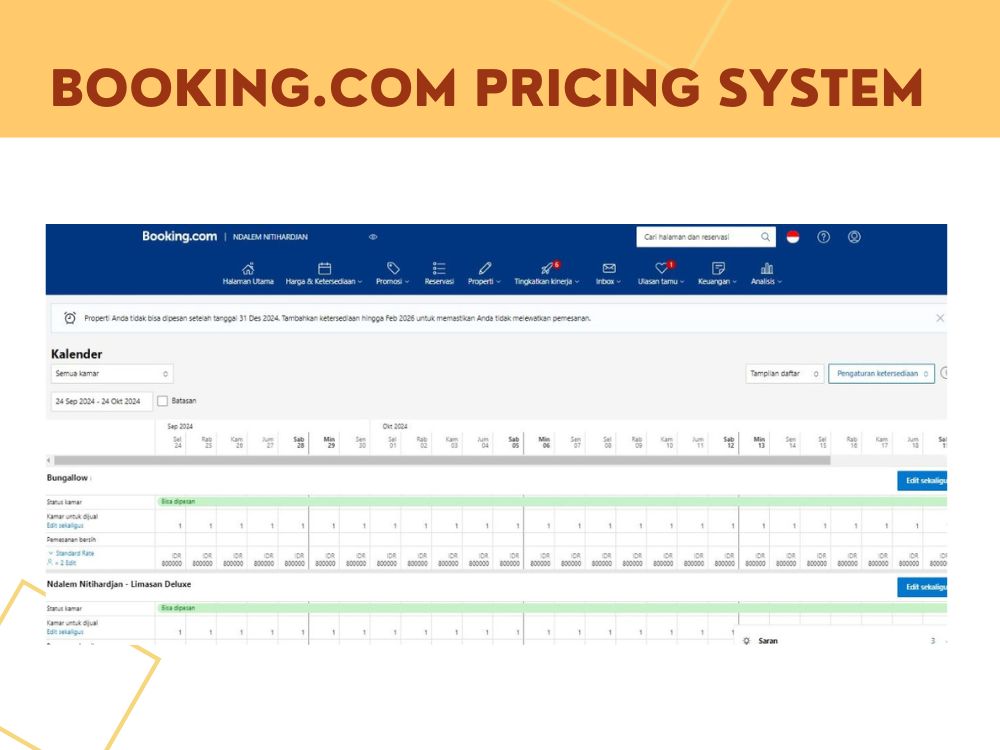Click the NDALEM NITIHARDJAN property name
1000x750 pixels.
(x=270, y=237)
